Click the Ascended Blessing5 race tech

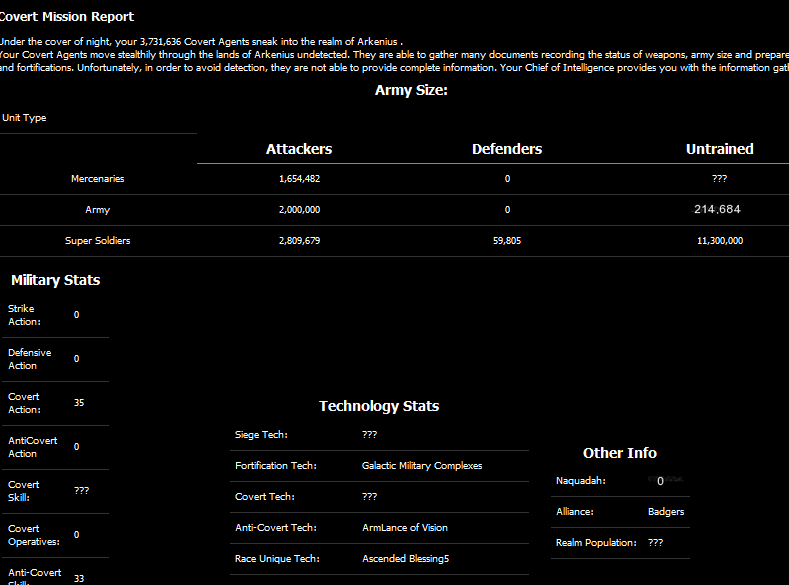406,559
